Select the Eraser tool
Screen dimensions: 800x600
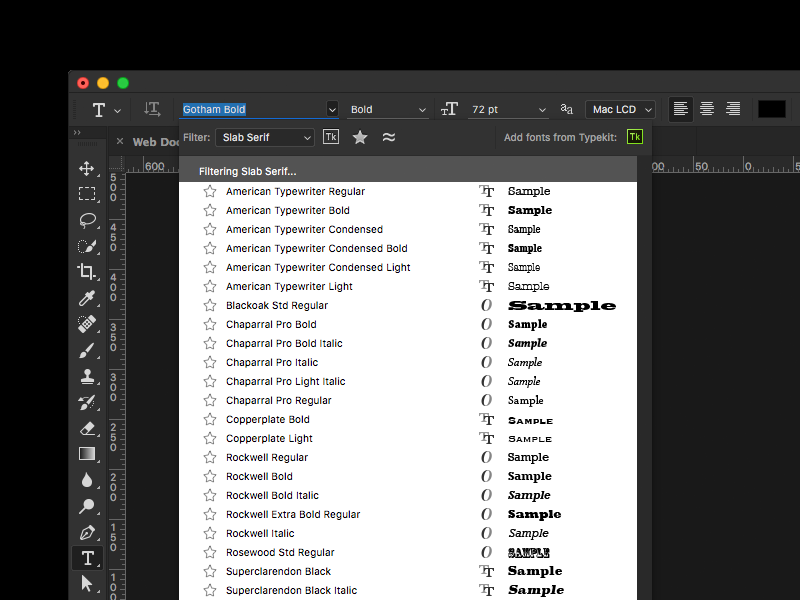coord(87,428)
